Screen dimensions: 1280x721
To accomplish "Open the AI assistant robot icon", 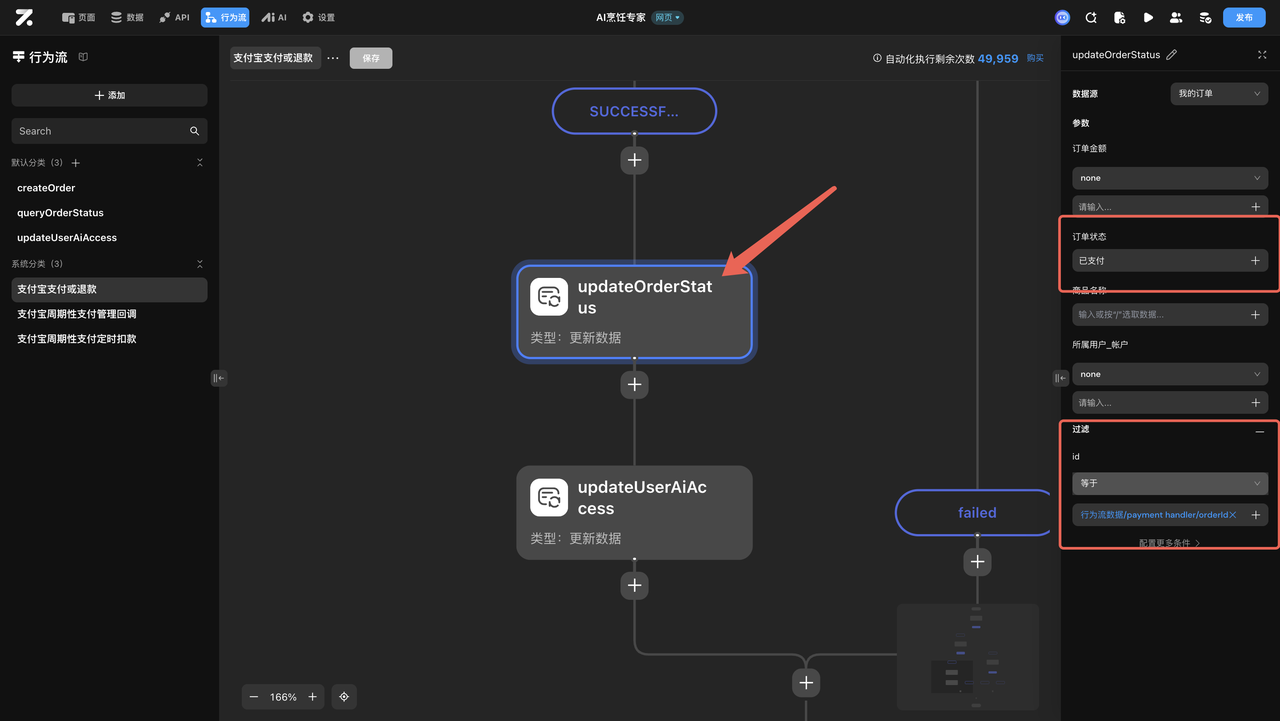I will tap(1062, 17).
